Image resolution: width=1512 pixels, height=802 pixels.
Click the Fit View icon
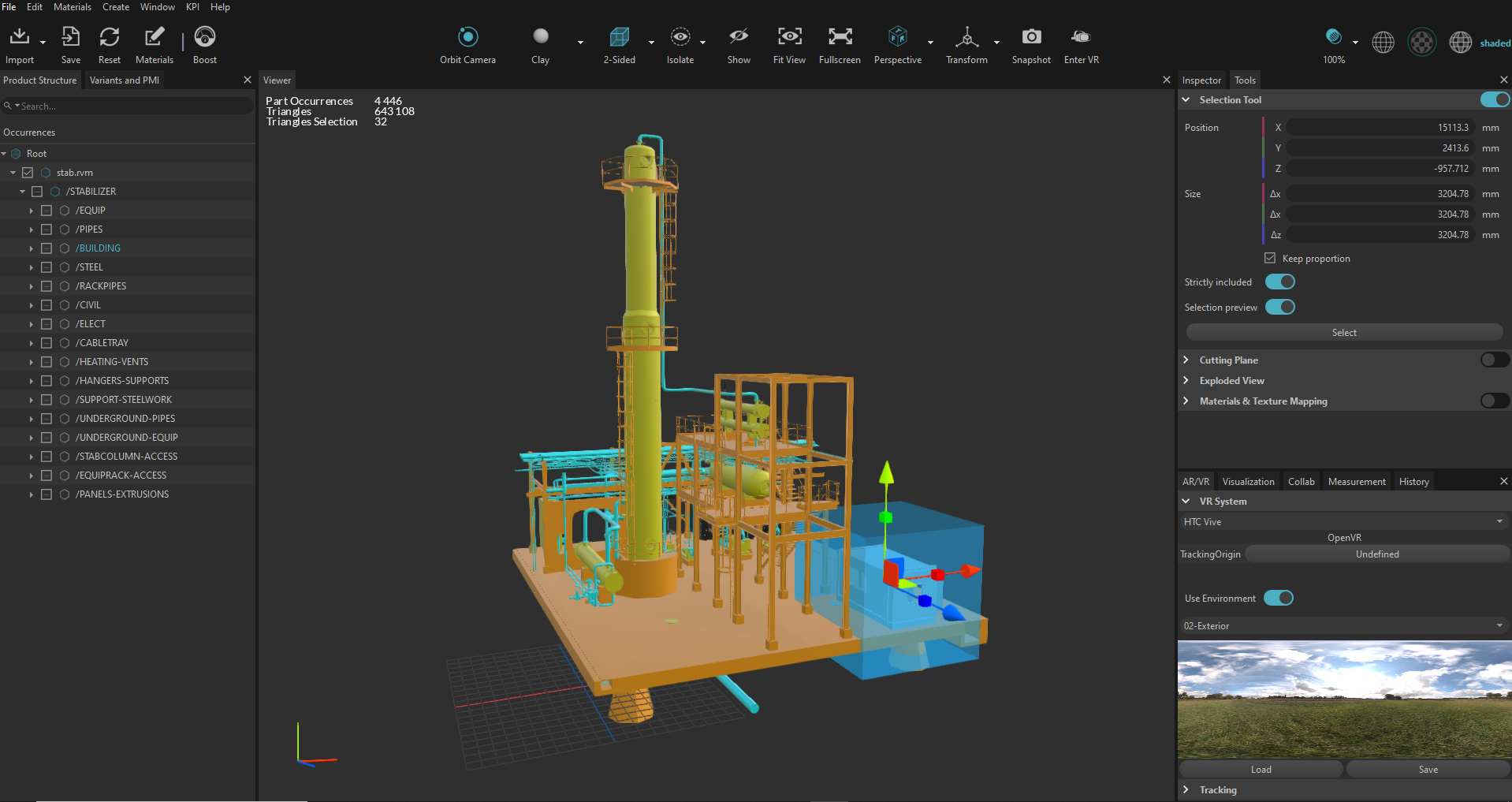(789, 37)
